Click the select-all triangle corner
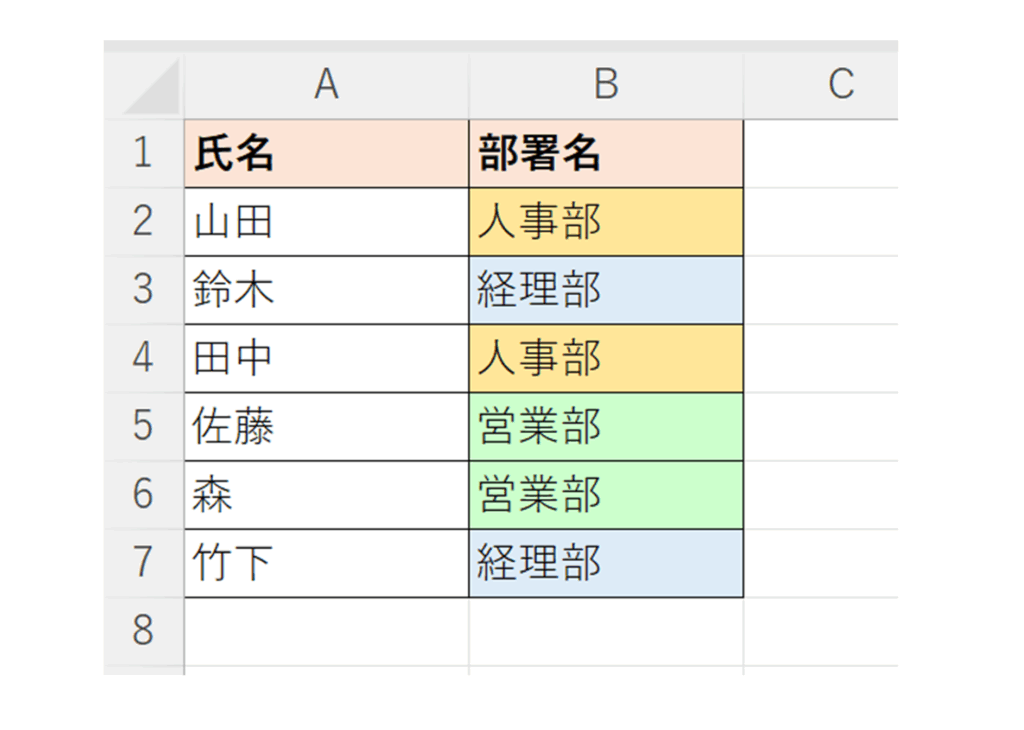 click(x=150, y=87)
